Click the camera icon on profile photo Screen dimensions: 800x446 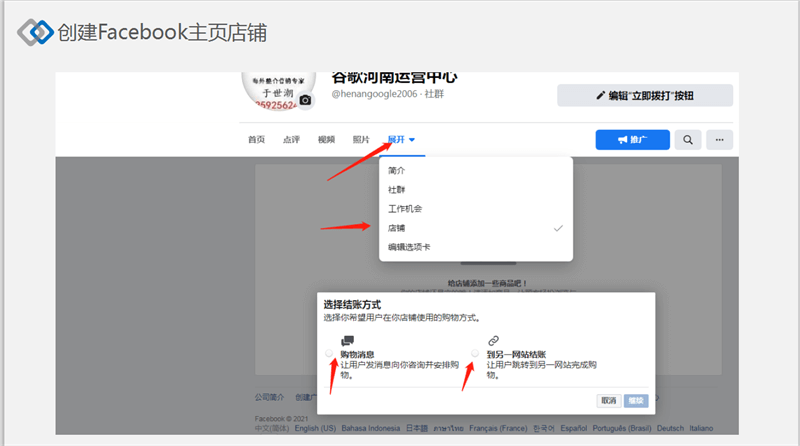coord(305,100)
